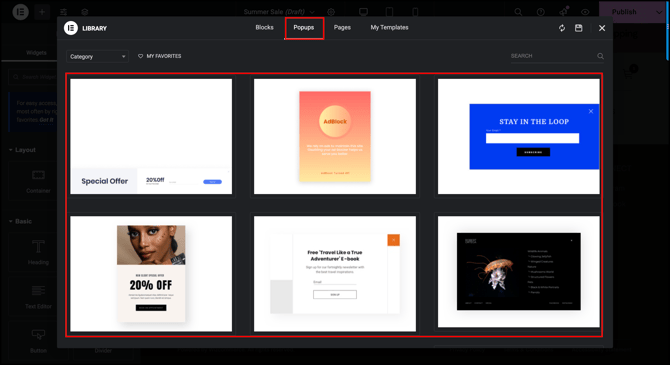Close the Library modal
This screenshot has width=670, height=365.
(602, 28)
